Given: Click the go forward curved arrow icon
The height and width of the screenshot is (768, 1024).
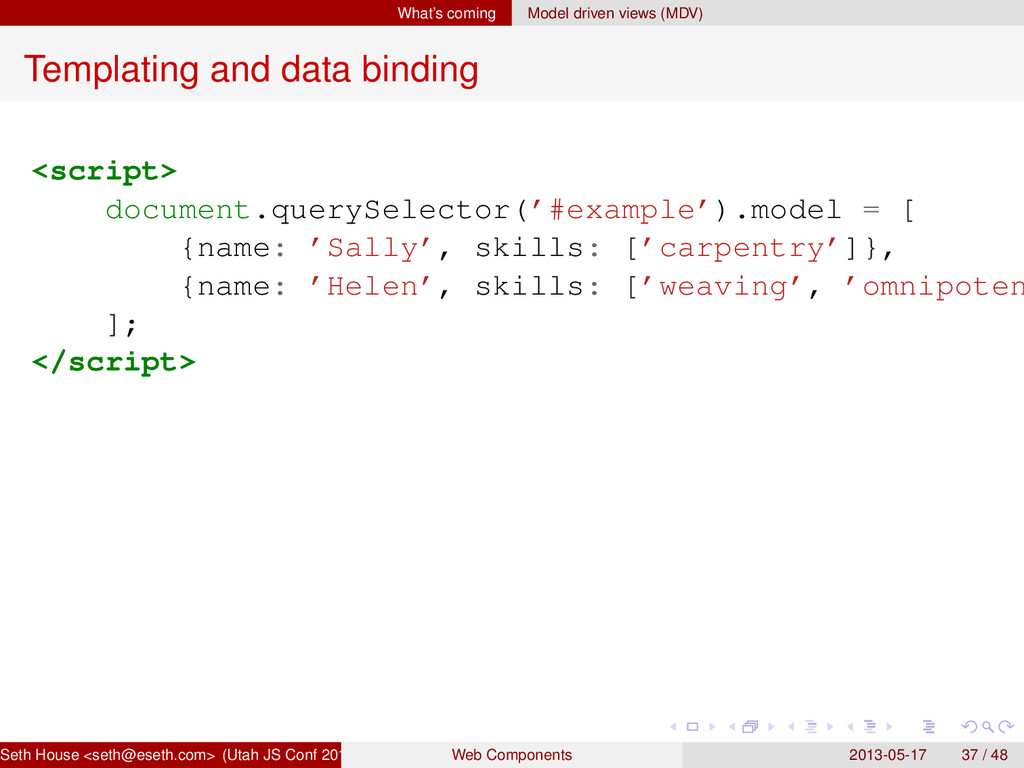Looking at the screenshot, I should [1006, 727].
